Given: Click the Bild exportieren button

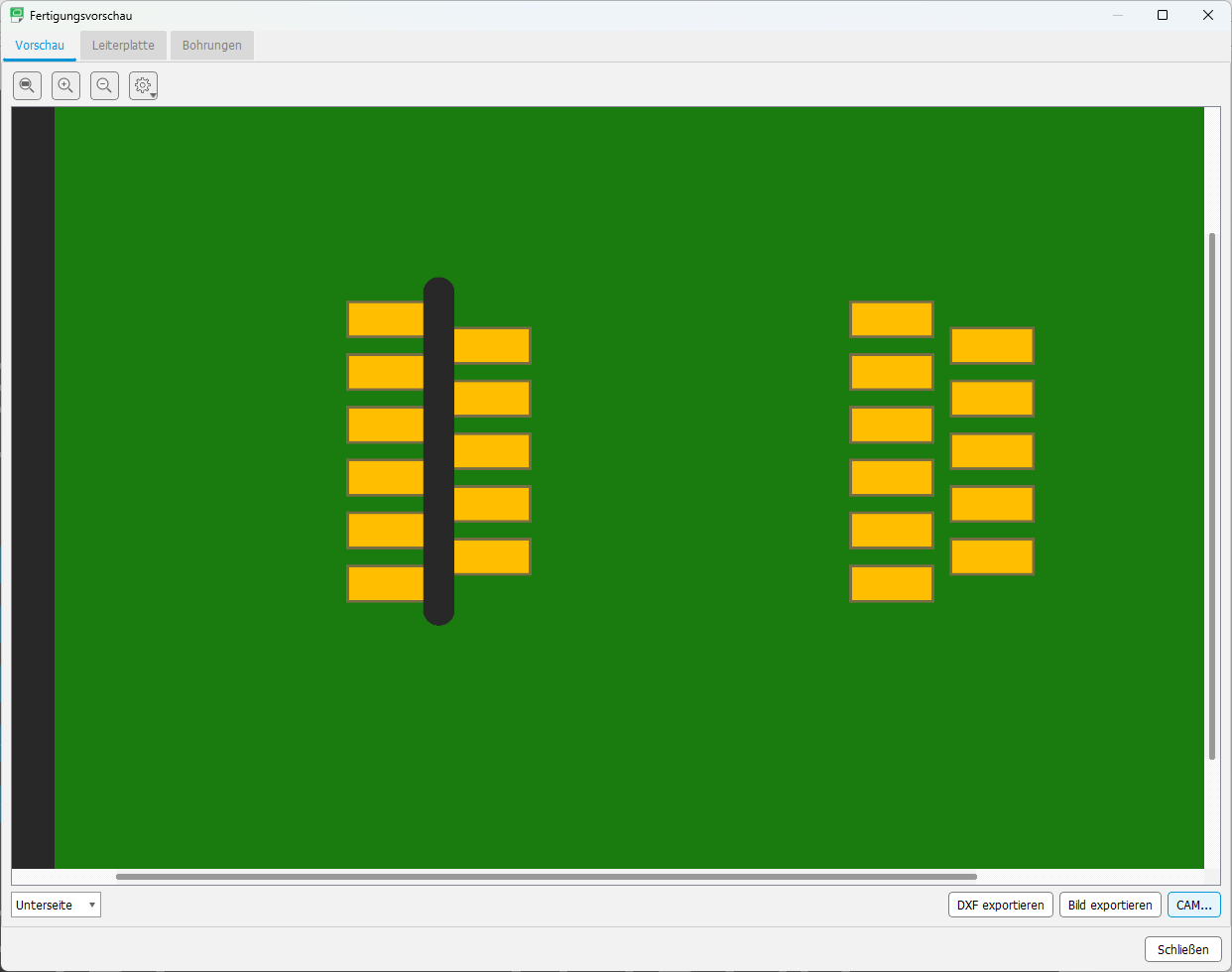Looking at the screenshot, I should pos(1110,905).
